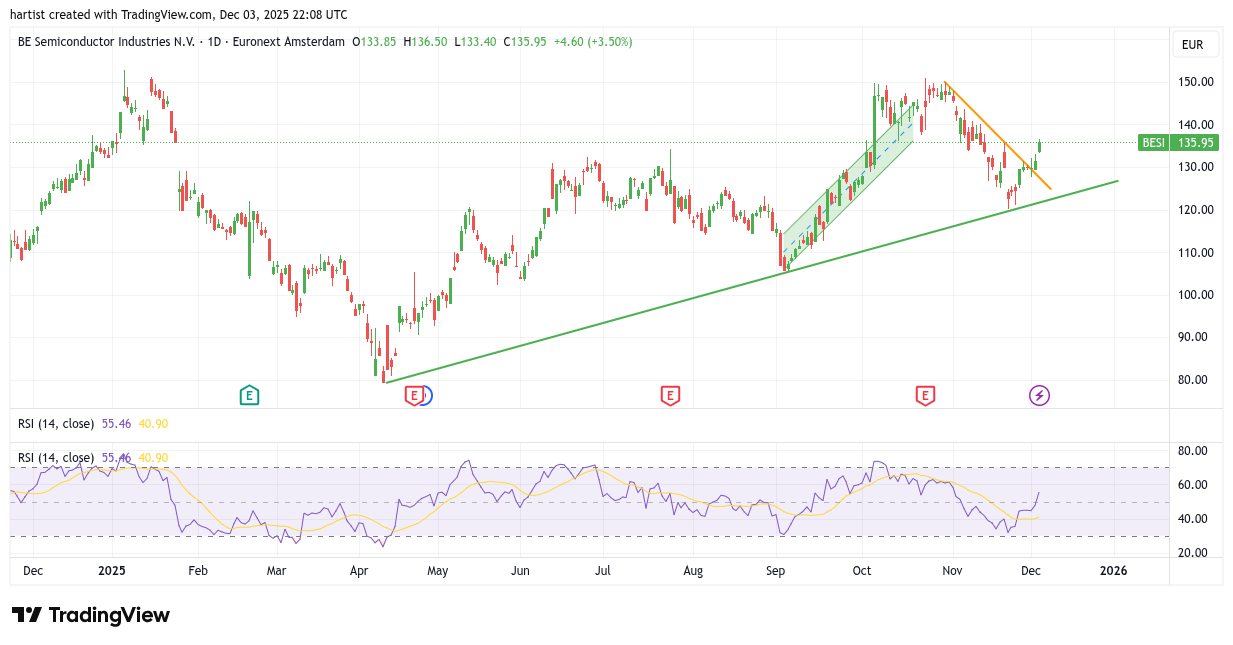
Task: Click the purple lightning event marker
Action: 1039,396
